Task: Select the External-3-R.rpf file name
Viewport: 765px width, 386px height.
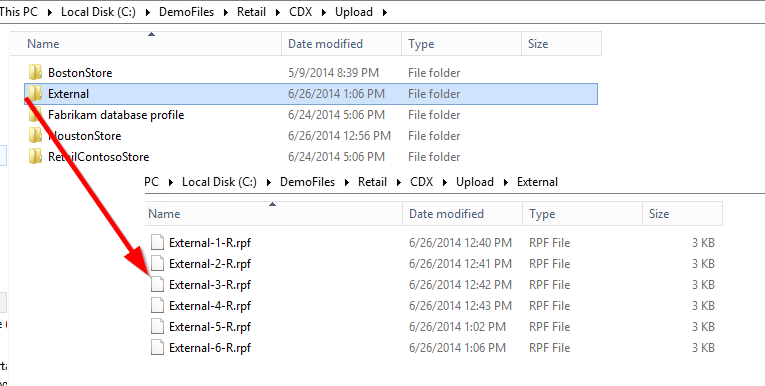Action: [x=210, y=284]
